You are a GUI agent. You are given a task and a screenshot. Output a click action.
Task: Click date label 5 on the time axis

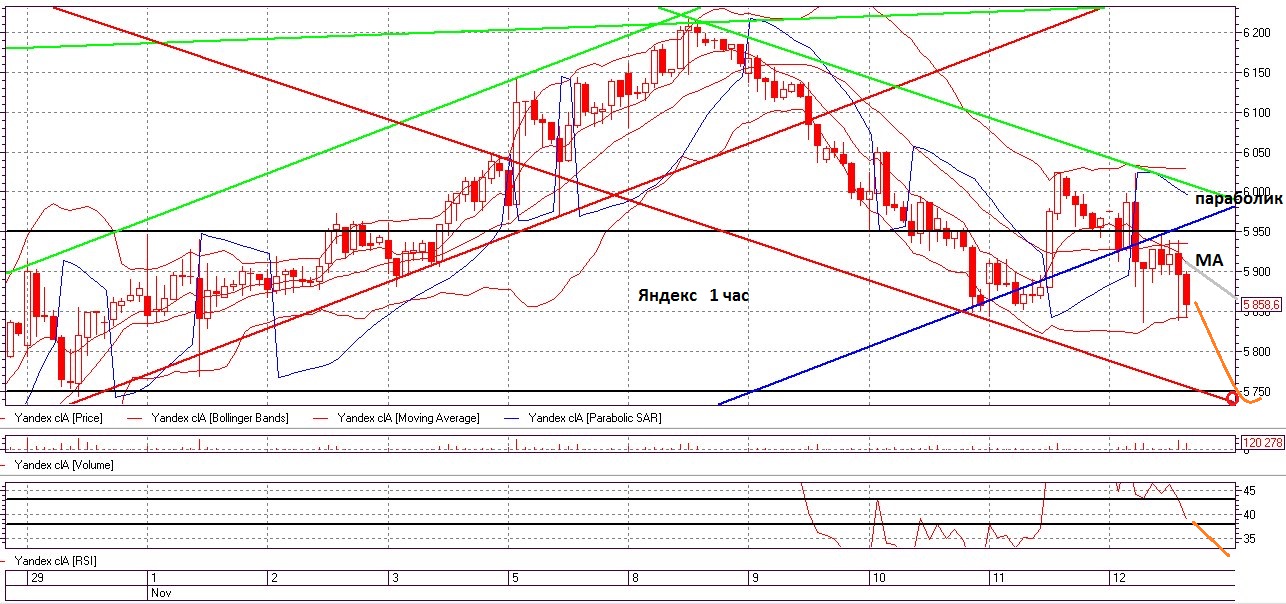click(515, 578)
